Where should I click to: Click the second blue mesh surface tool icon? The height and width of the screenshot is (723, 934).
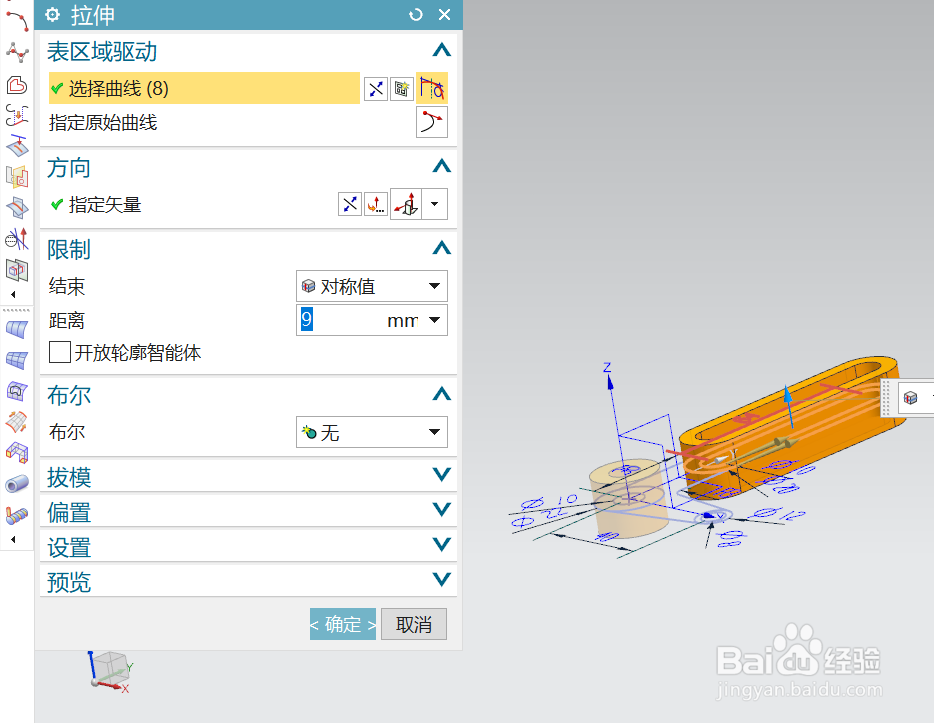point(17,360)
